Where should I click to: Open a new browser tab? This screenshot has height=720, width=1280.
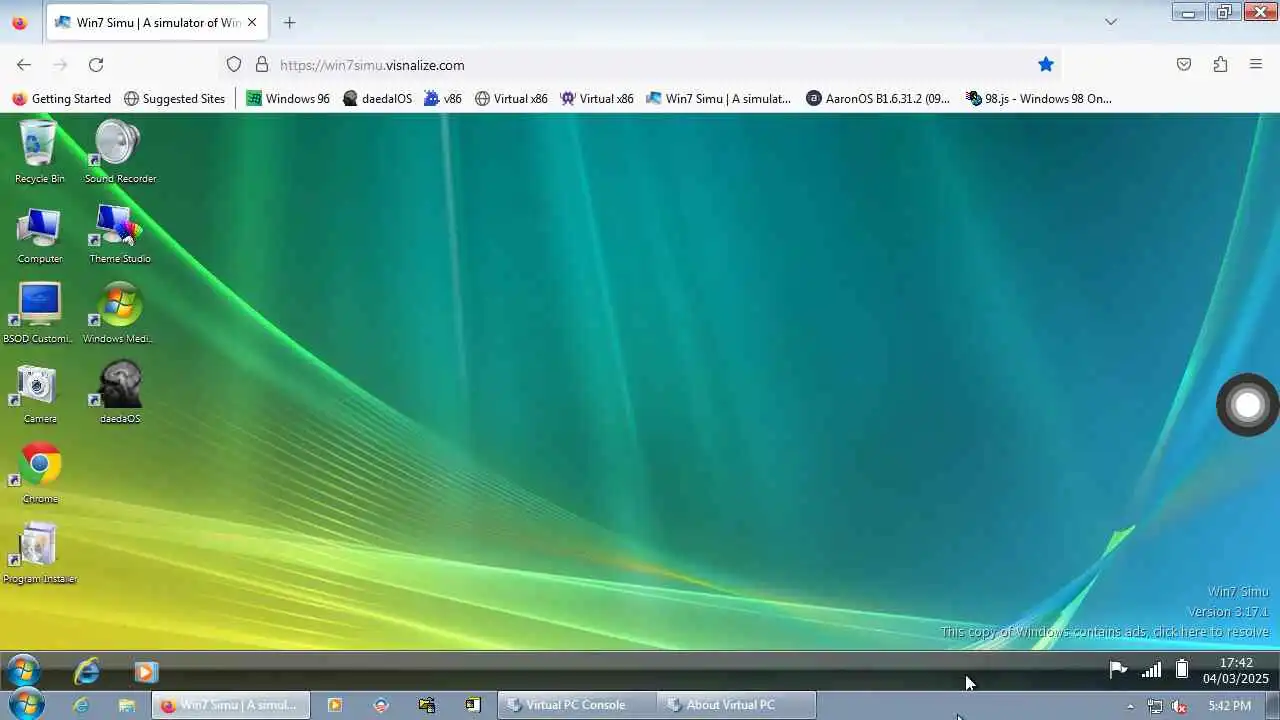pyautogui.click(x=289, y=22)
